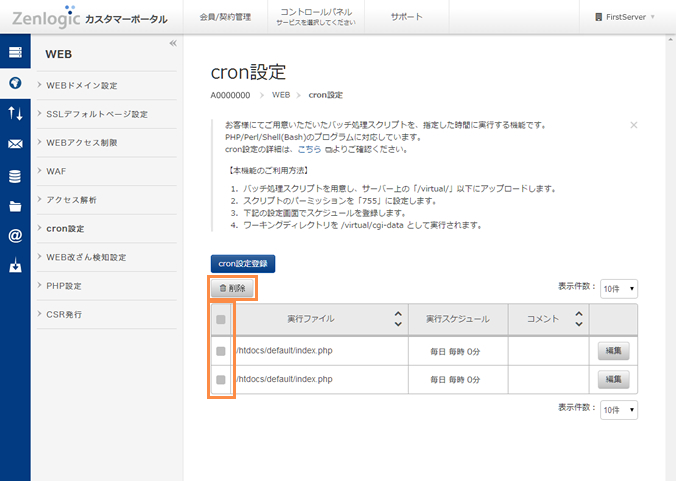Click the こちら details link
The width and height of the screenshot is (676, 481).
pyautogui.click(x=309, y=149)
